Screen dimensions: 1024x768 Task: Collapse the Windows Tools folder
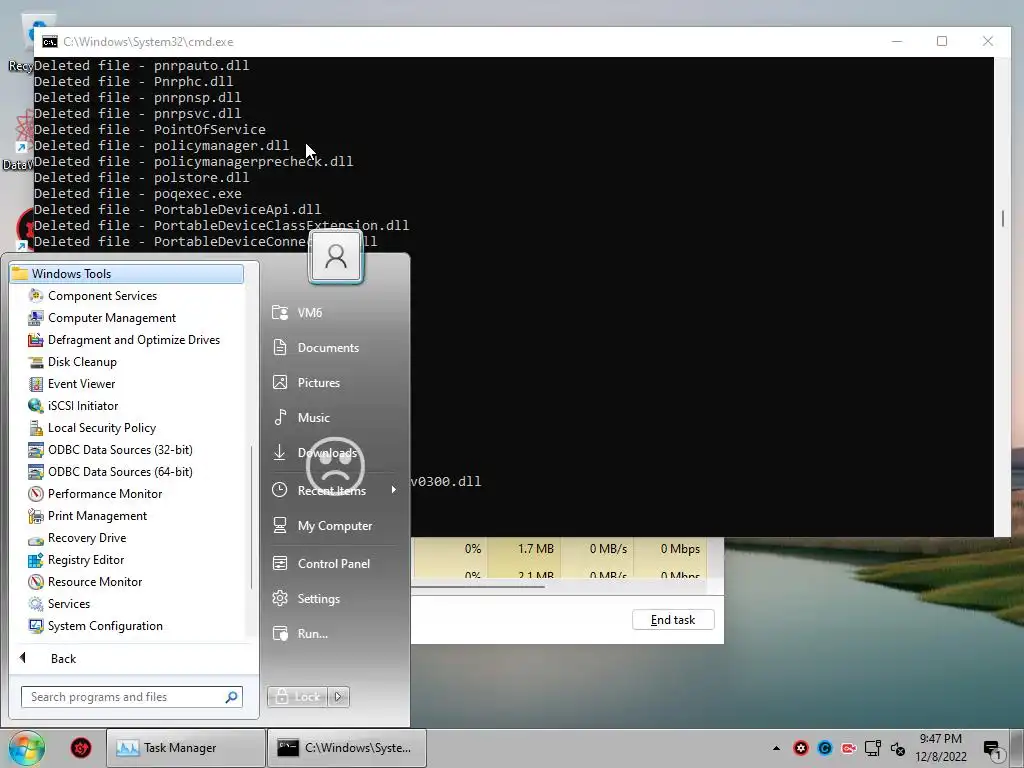click(127, 274)
